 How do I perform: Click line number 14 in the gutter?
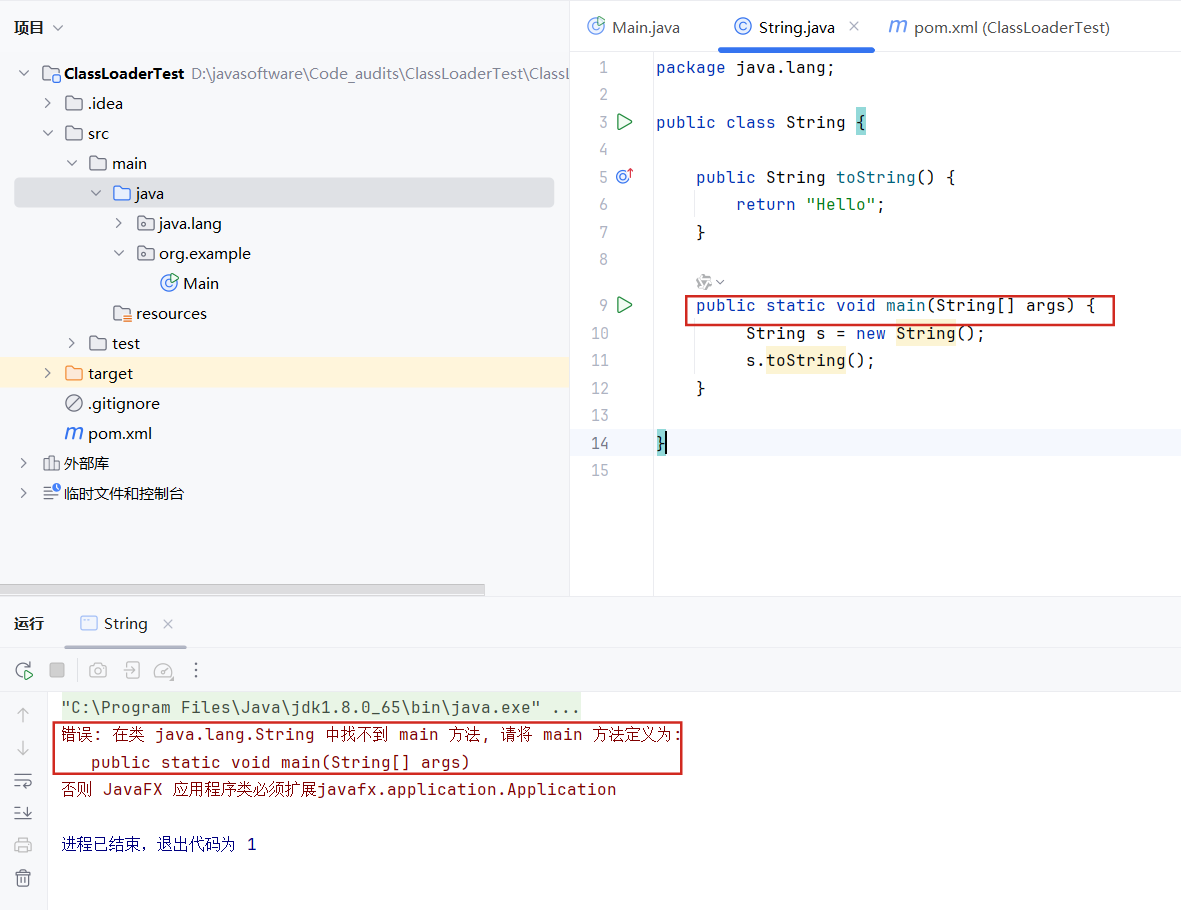(599, 443)
